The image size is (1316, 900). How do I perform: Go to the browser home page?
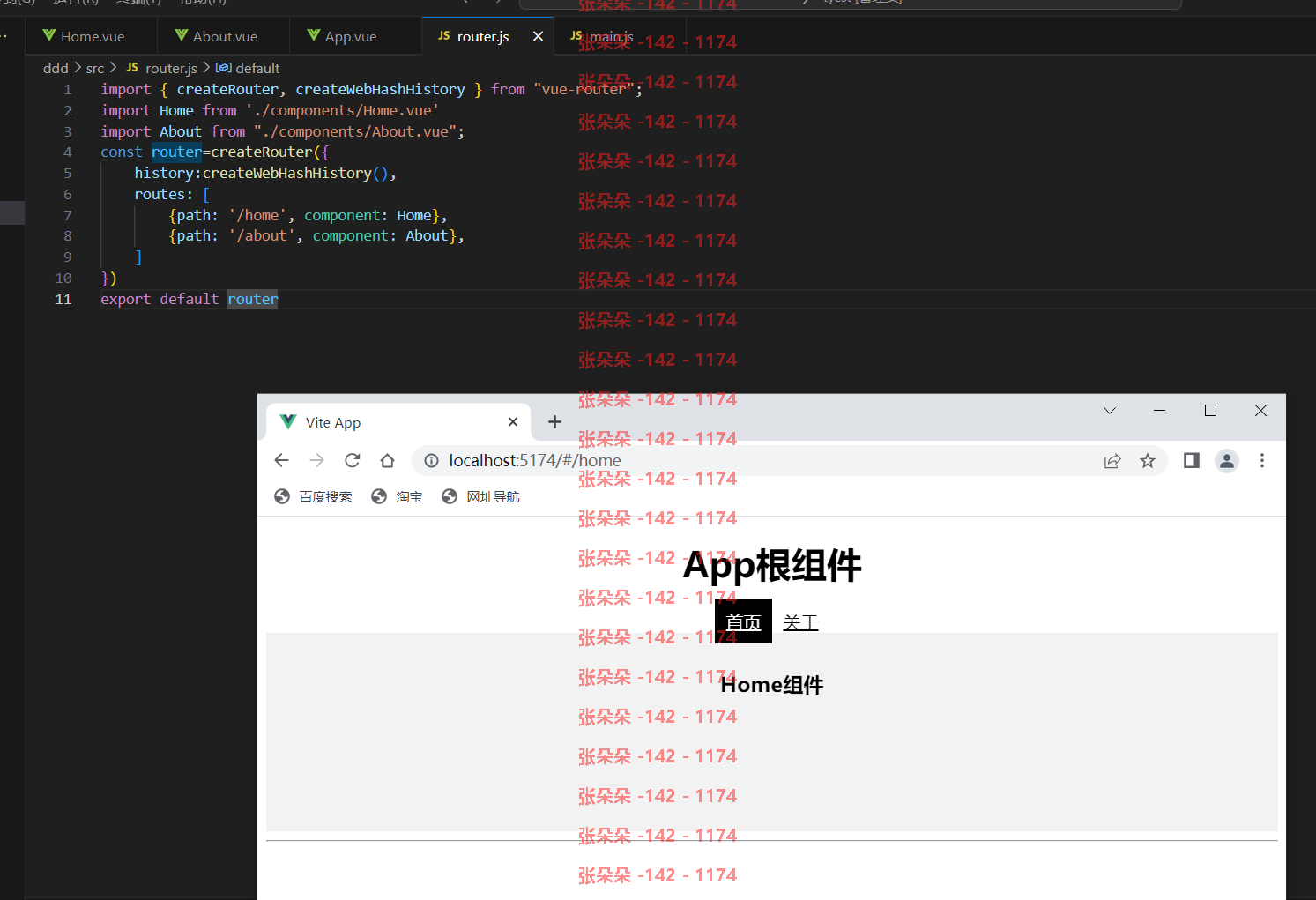tap(387, 460)
